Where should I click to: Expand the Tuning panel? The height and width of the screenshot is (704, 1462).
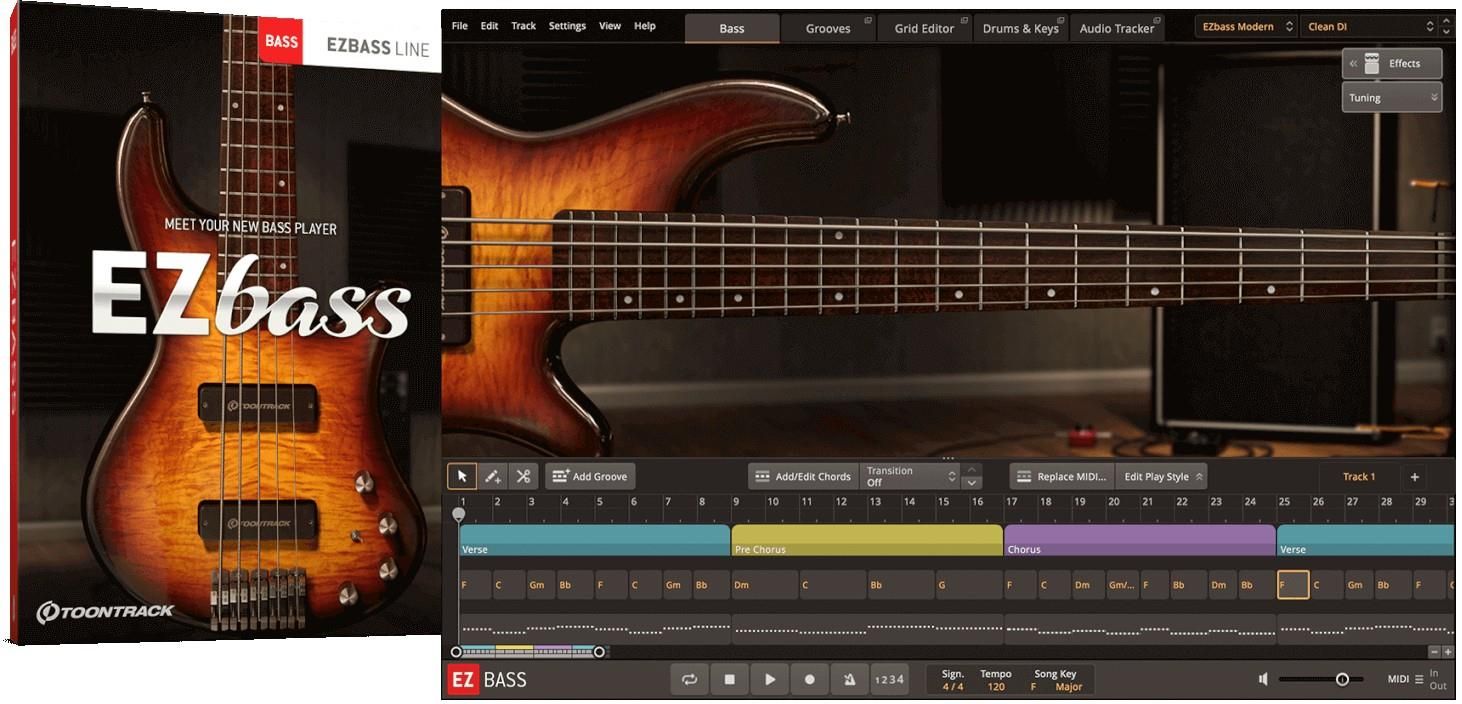pyautogui.click(x=1392, y=97)
